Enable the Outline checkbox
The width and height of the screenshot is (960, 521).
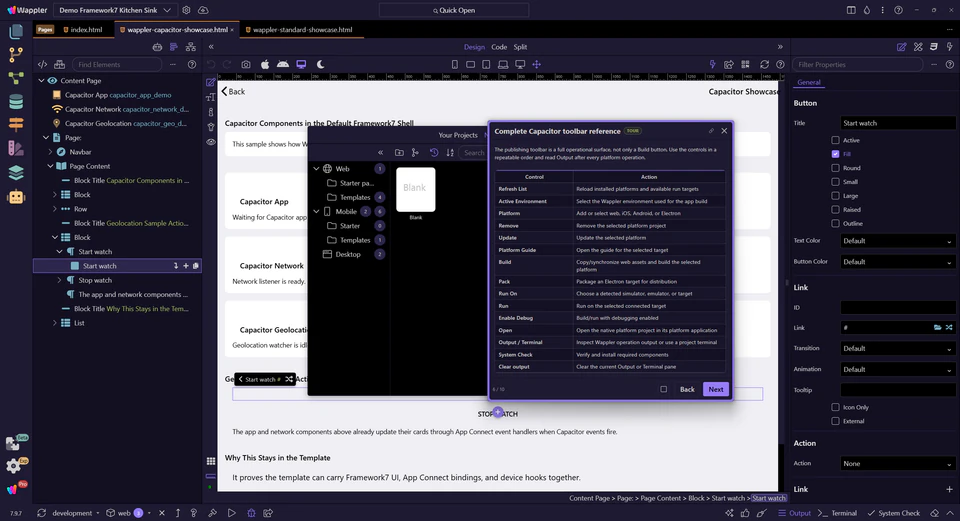point(835,223)
